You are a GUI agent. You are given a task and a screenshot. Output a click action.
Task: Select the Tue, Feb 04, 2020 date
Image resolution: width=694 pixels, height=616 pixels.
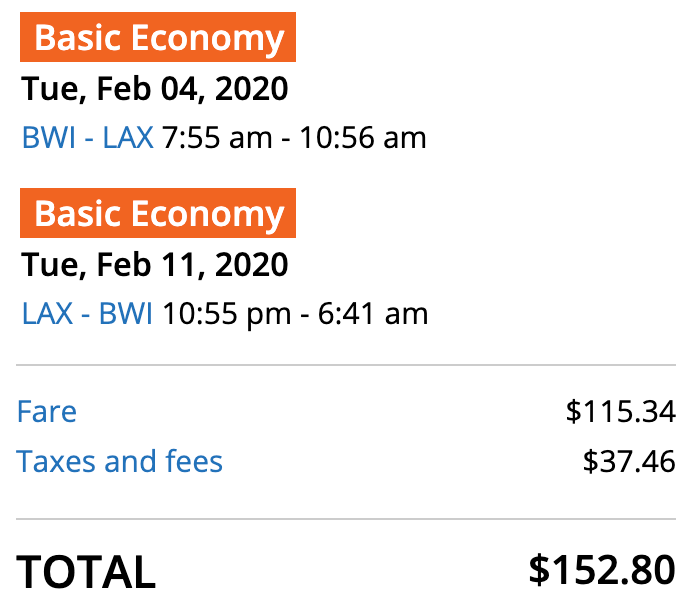[154, 89]
